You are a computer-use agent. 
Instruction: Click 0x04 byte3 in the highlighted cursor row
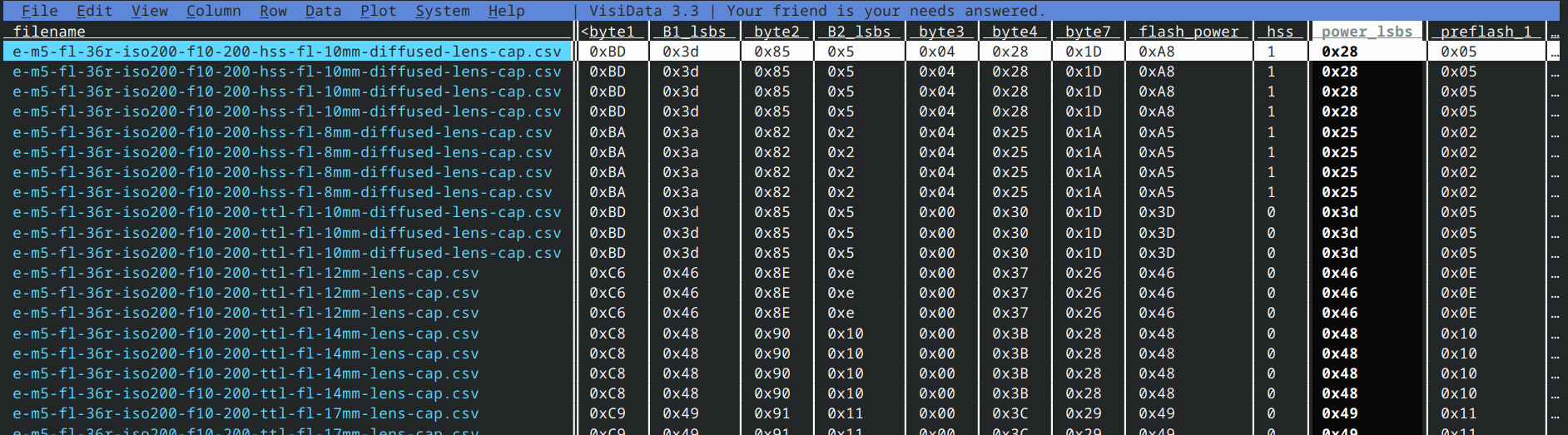937,52
